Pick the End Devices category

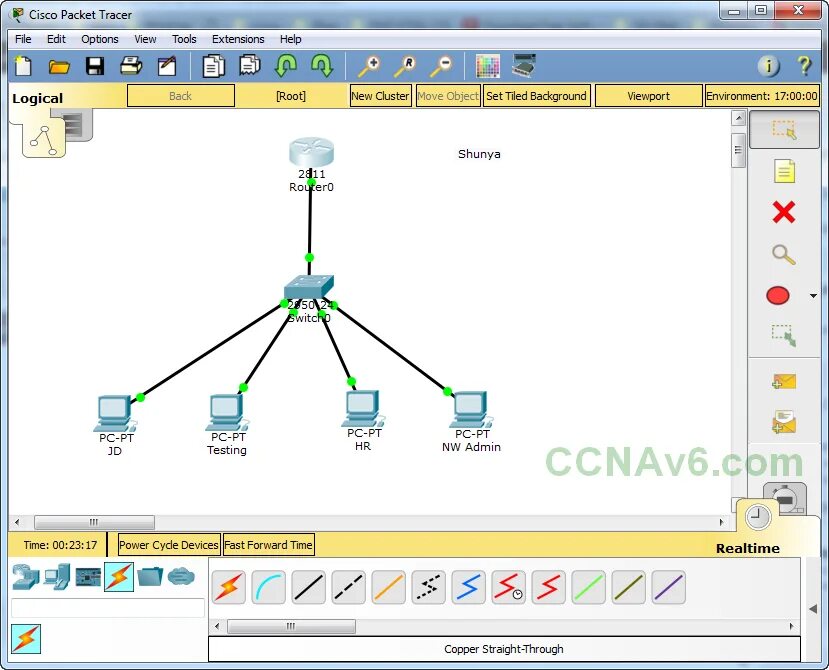coord(57,577)
